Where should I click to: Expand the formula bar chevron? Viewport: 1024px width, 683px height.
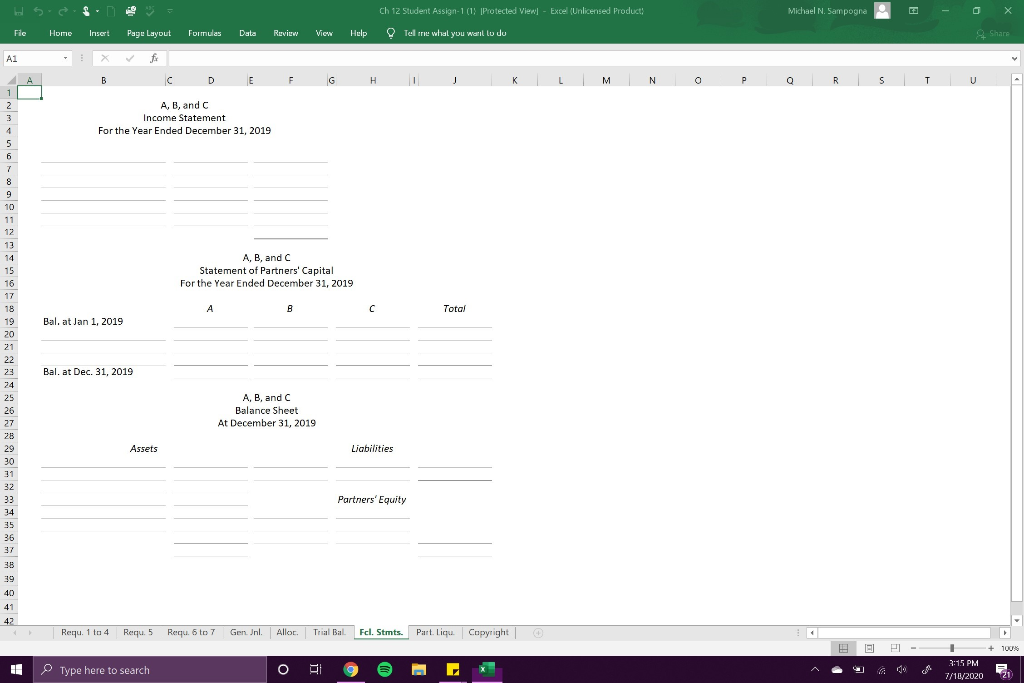pos(1014,59)
